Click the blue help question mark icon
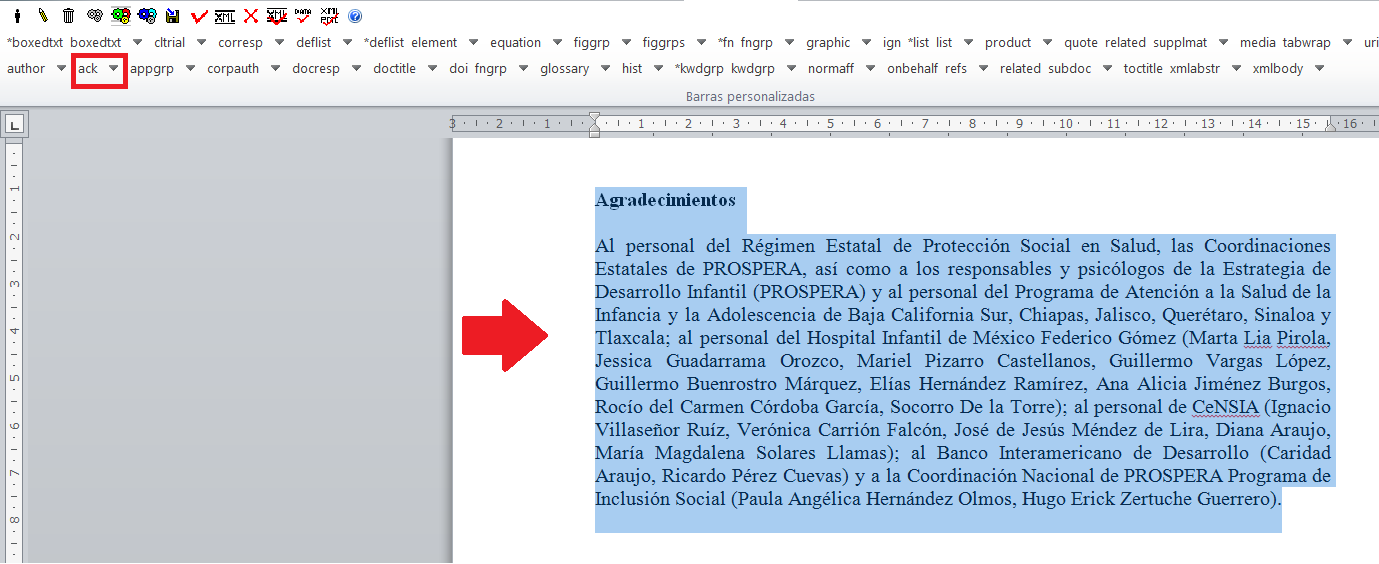The width and height of the screenshot is (1379, 564). coord(355,16)
